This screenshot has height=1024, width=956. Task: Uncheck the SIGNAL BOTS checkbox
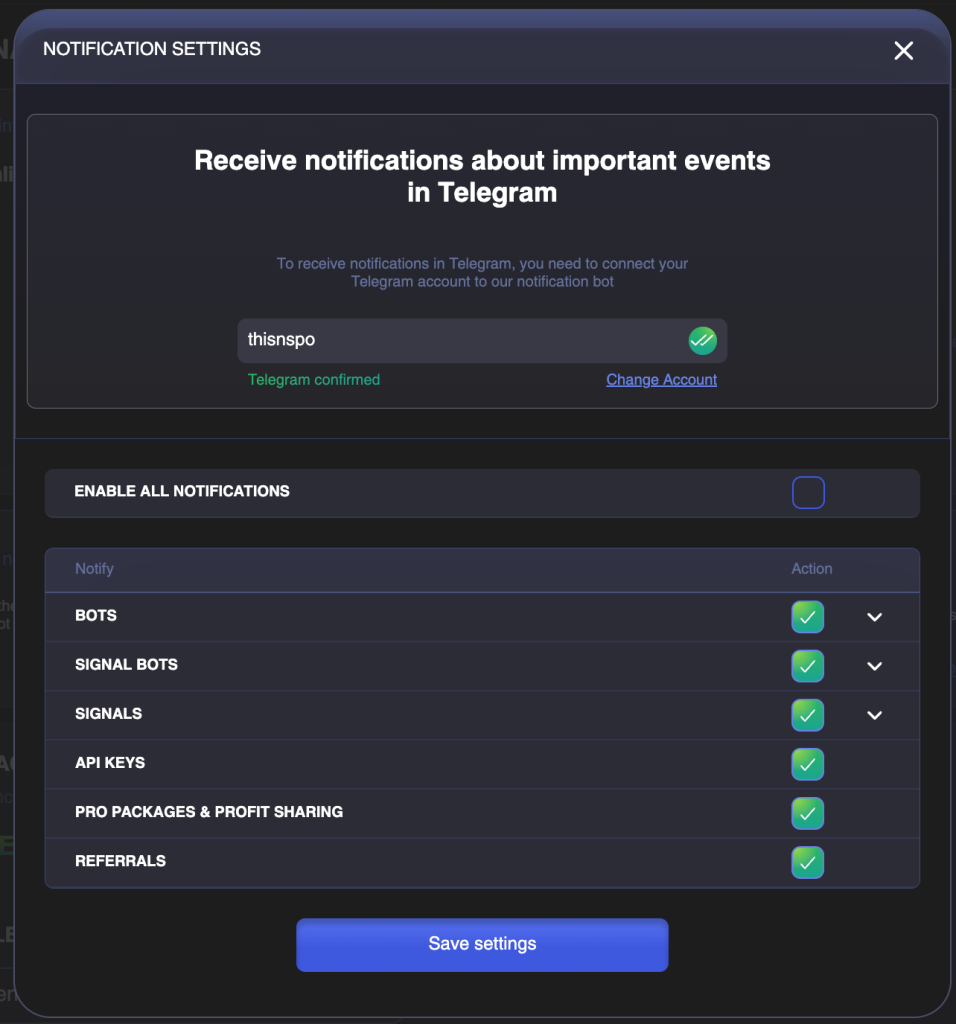807,666
